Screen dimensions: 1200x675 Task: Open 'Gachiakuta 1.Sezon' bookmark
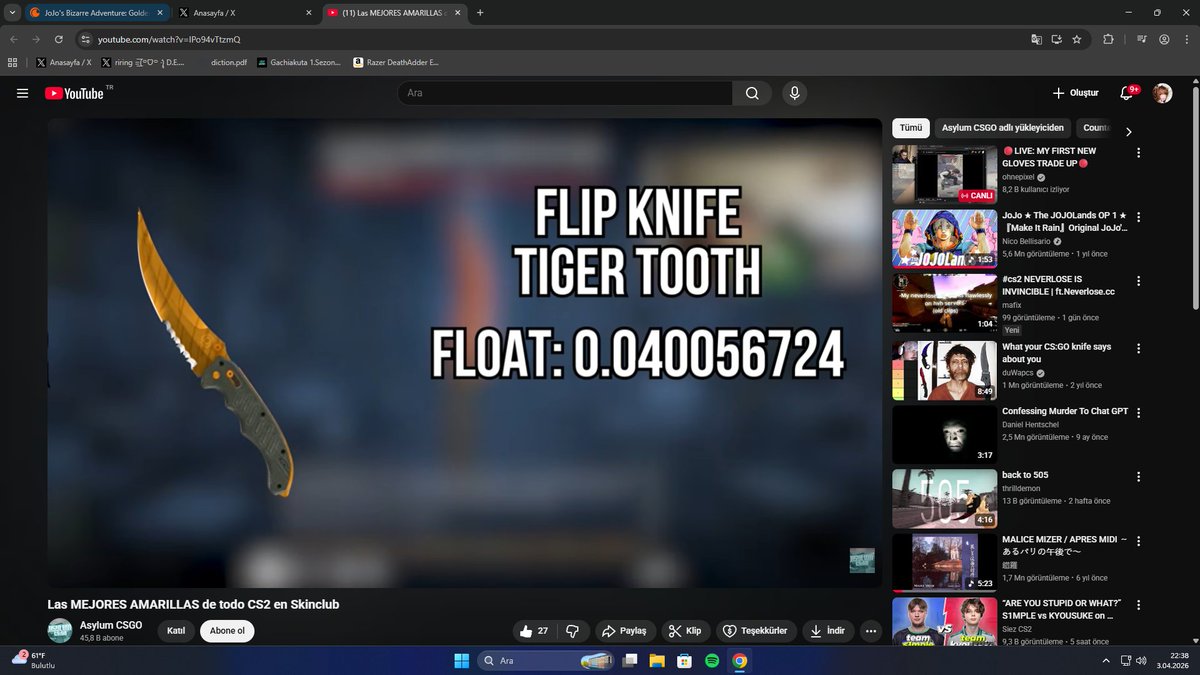tap(298, 62)
